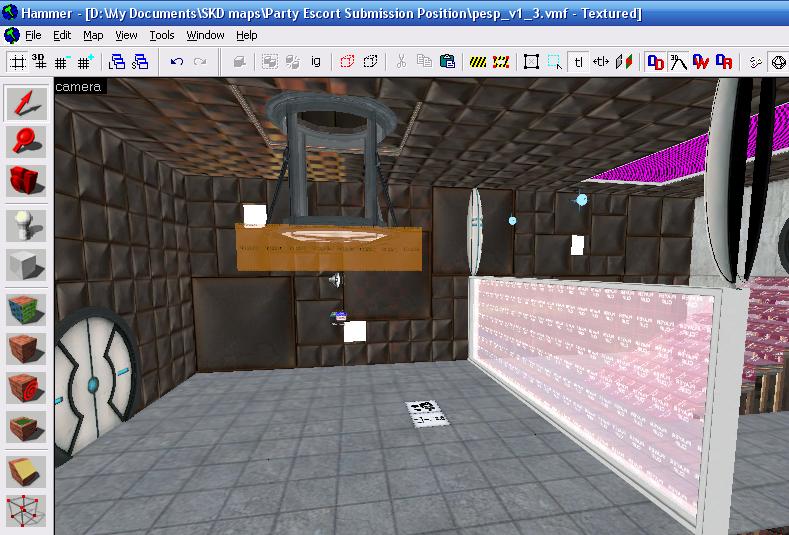Toggle auto visgroups 'Oa' icon

tap(724, 62)
